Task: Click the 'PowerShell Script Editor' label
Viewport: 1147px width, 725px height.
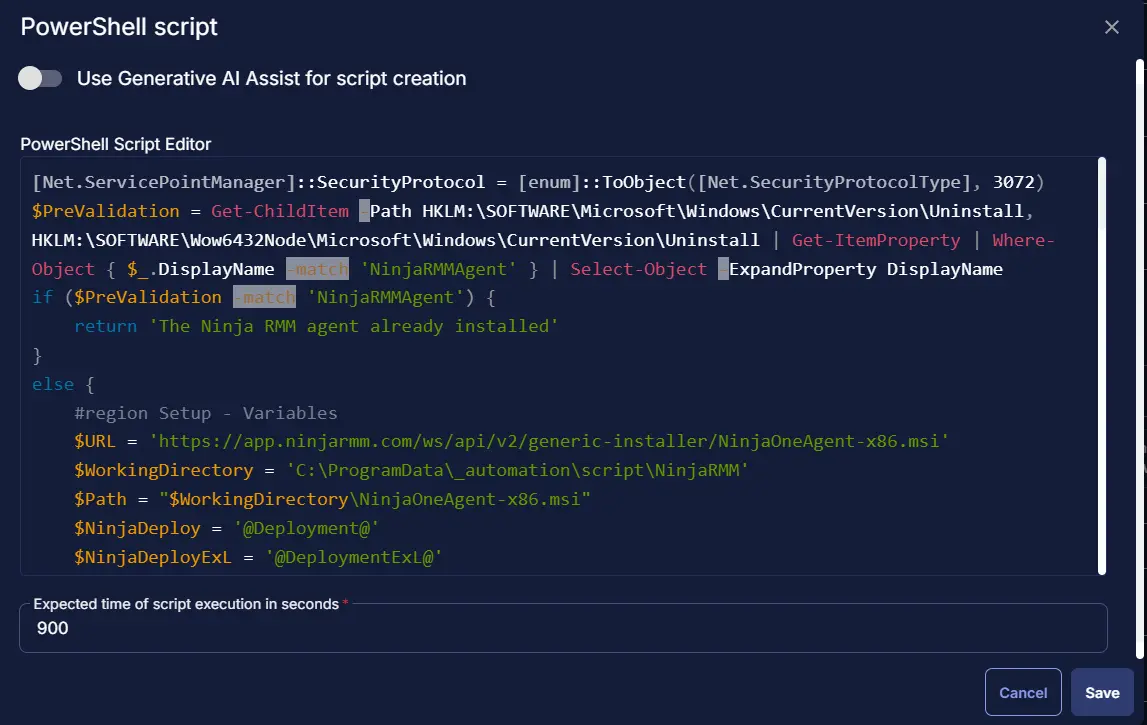Action: (116, 144)
